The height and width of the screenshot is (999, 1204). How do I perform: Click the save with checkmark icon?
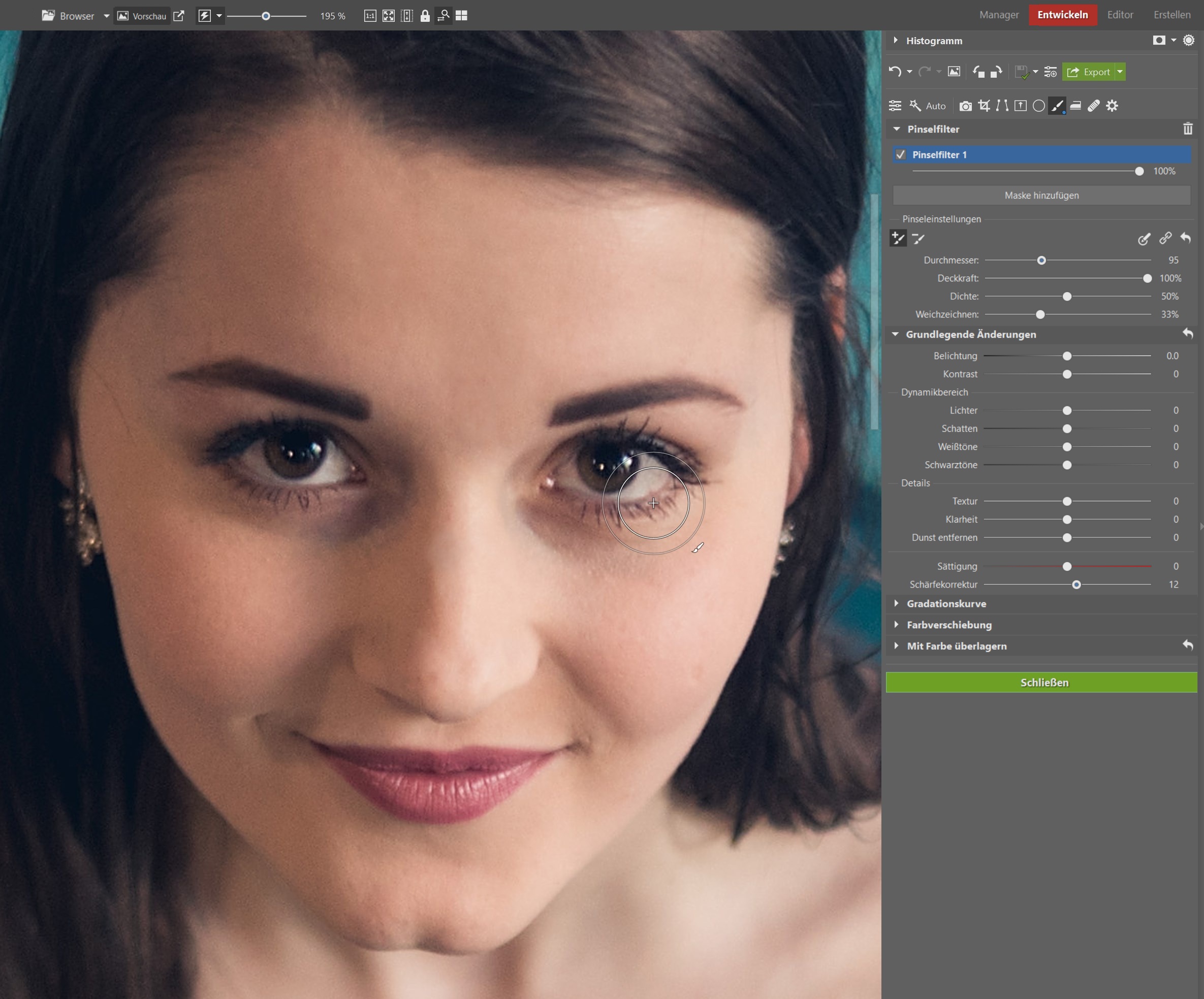1021,72
